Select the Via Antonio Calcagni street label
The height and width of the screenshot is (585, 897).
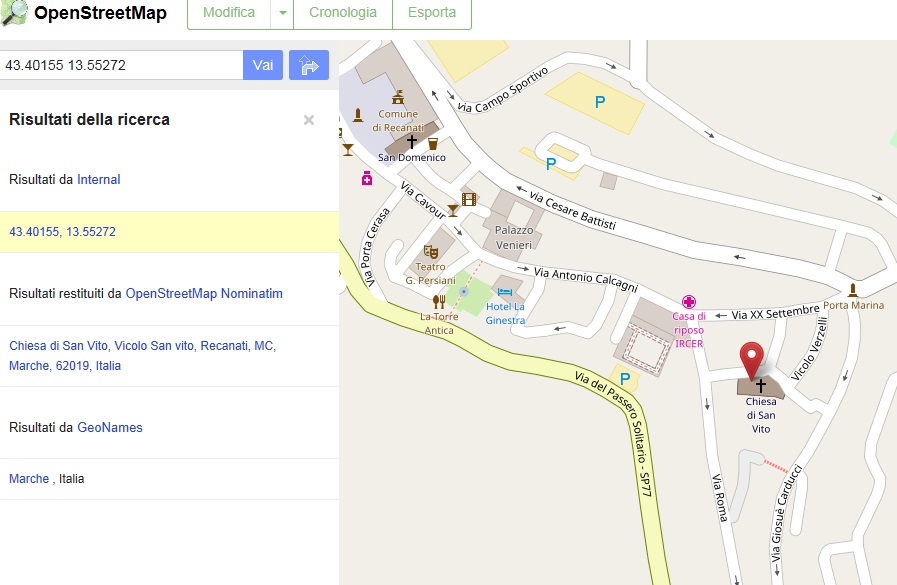tap(585, 279)
